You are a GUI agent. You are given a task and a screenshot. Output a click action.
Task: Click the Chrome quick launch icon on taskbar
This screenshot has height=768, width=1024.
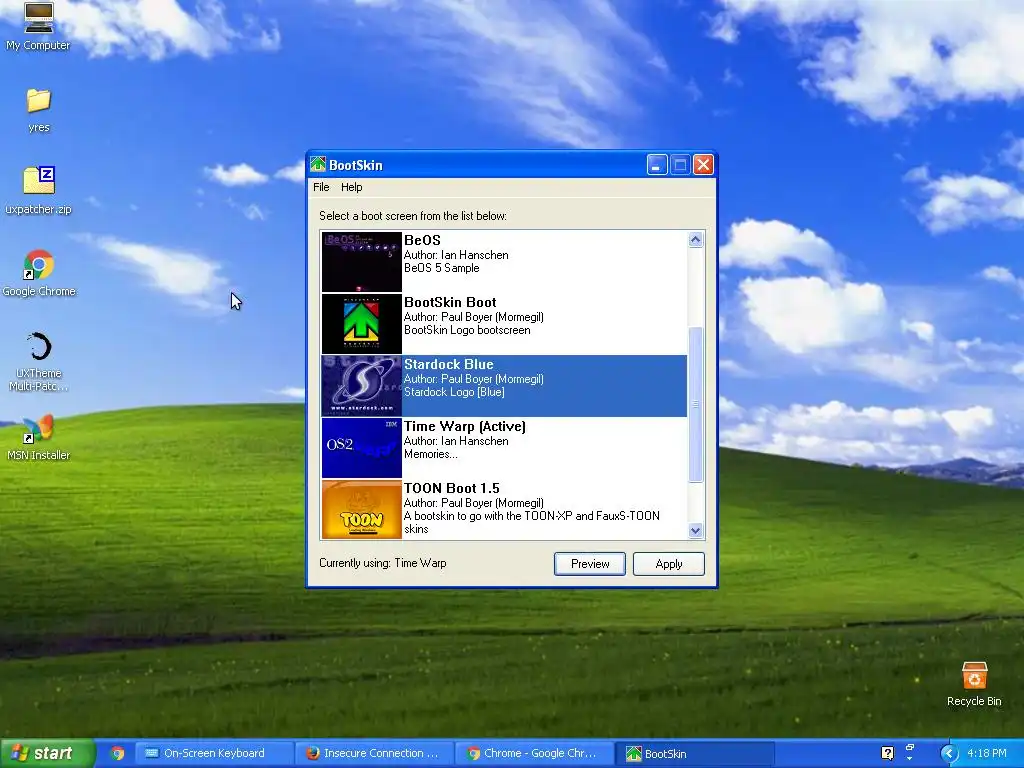click(118, 753)
